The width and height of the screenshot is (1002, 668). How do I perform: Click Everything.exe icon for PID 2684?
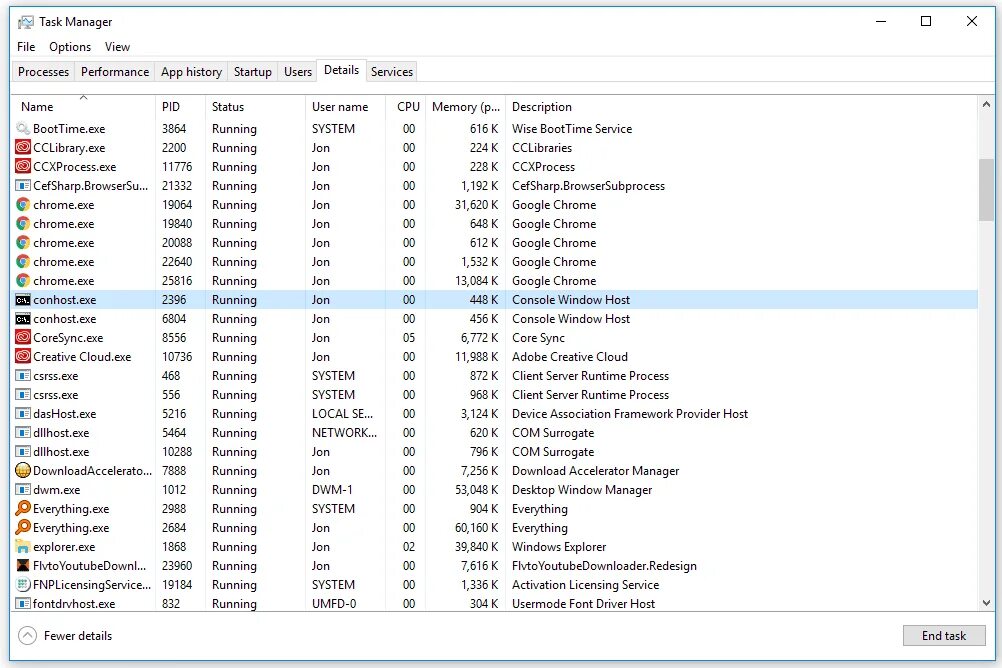coord(23,527)
